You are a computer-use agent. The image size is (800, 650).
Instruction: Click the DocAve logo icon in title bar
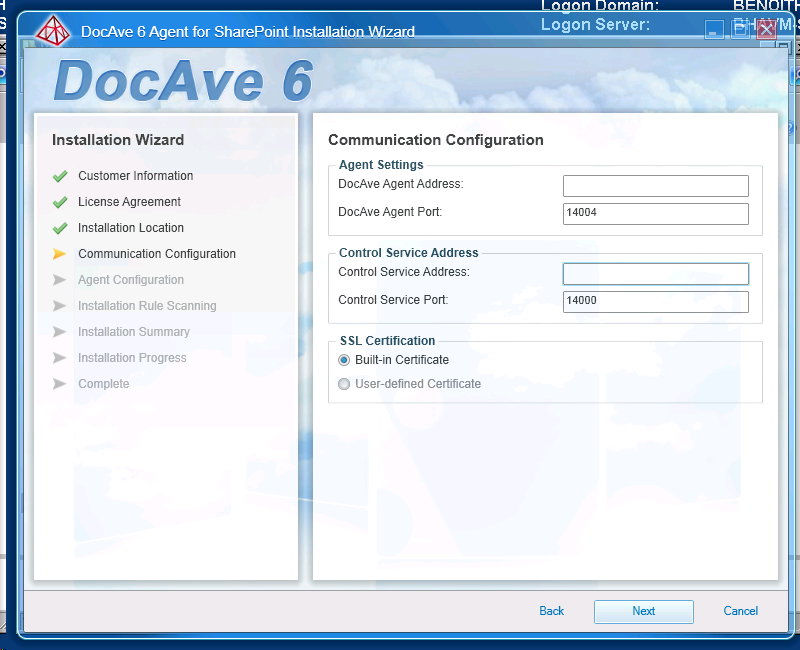tap(53, 31)
